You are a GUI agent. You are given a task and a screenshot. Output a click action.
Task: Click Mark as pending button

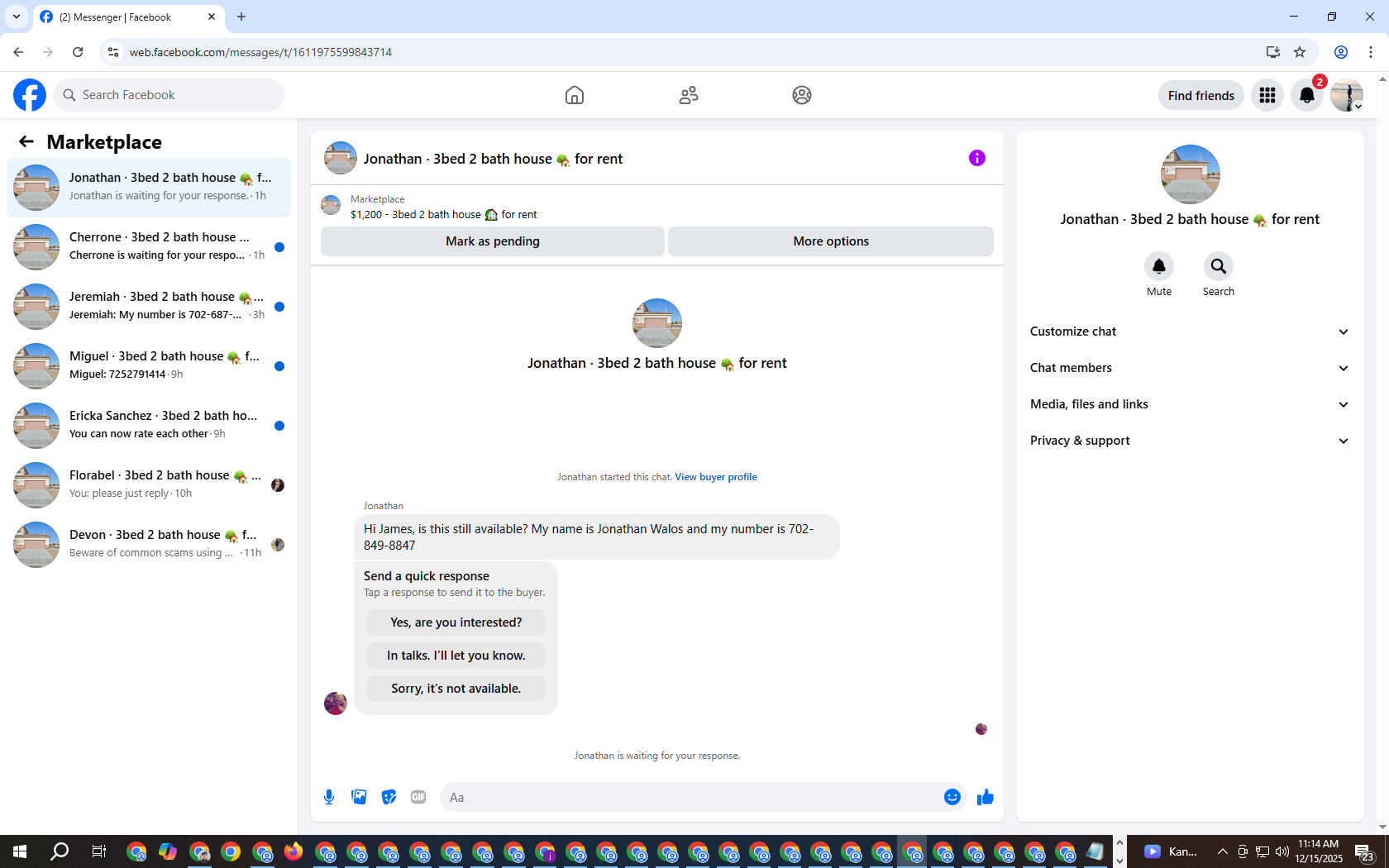pos(493,241)
